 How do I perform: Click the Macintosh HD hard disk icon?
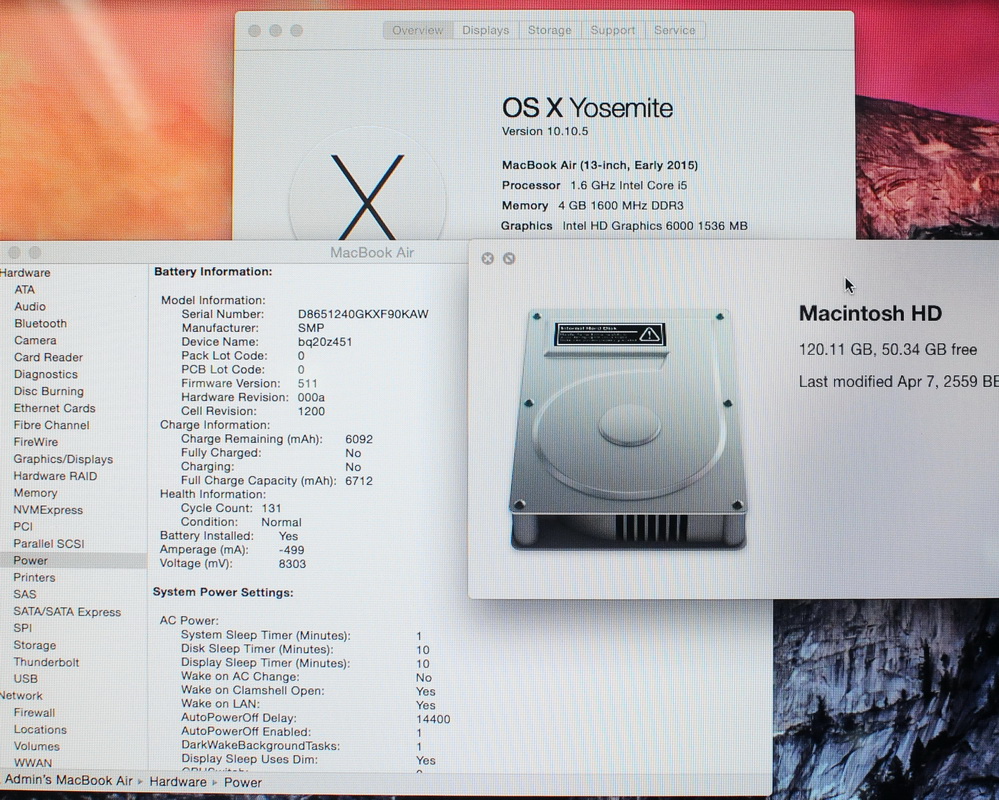(x=628, y=429)
